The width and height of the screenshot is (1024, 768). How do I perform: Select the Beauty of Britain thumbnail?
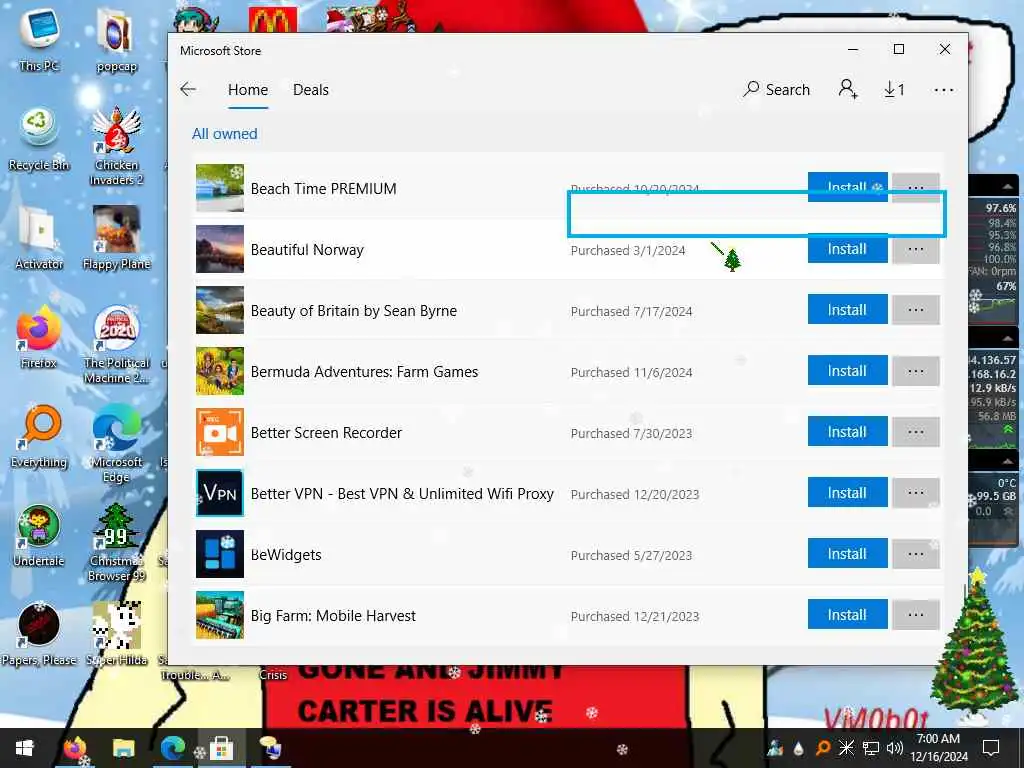[219, 310]
